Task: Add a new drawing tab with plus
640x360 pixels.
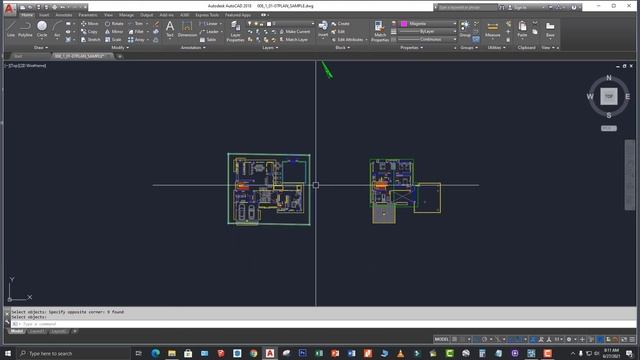Action: [x=120, y=56]
